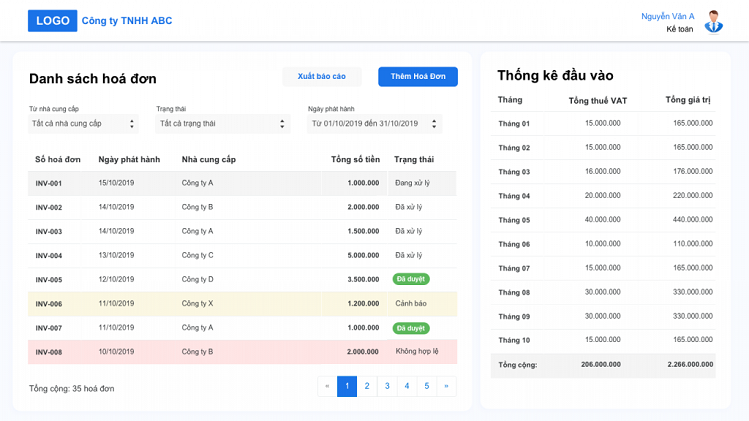The image size is (749, 421).
Task: Select the invalid invoice INV-008
Action: [242, 352]
